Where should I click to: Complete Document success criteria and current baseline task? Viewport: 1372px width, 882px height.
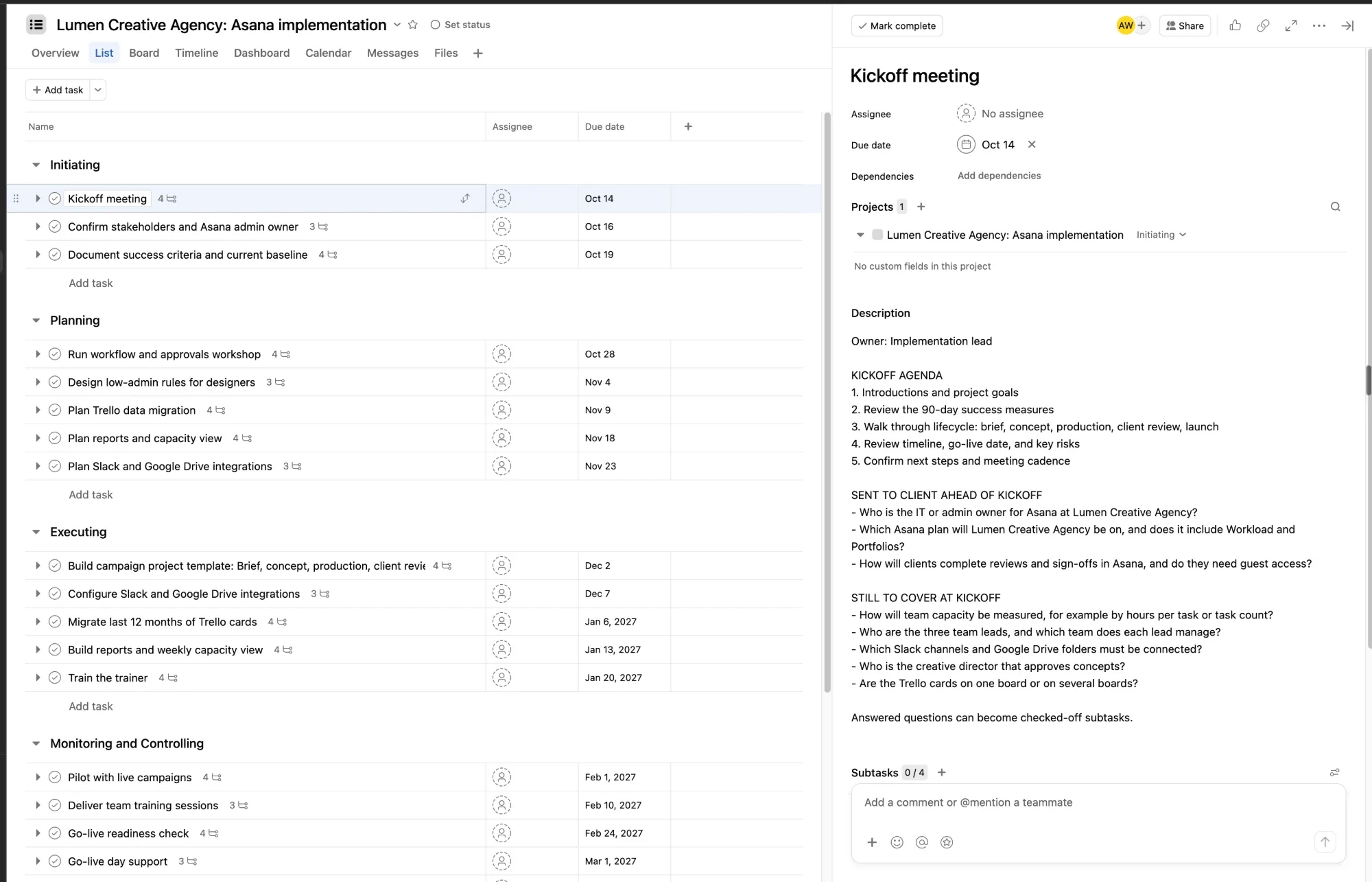55,255
